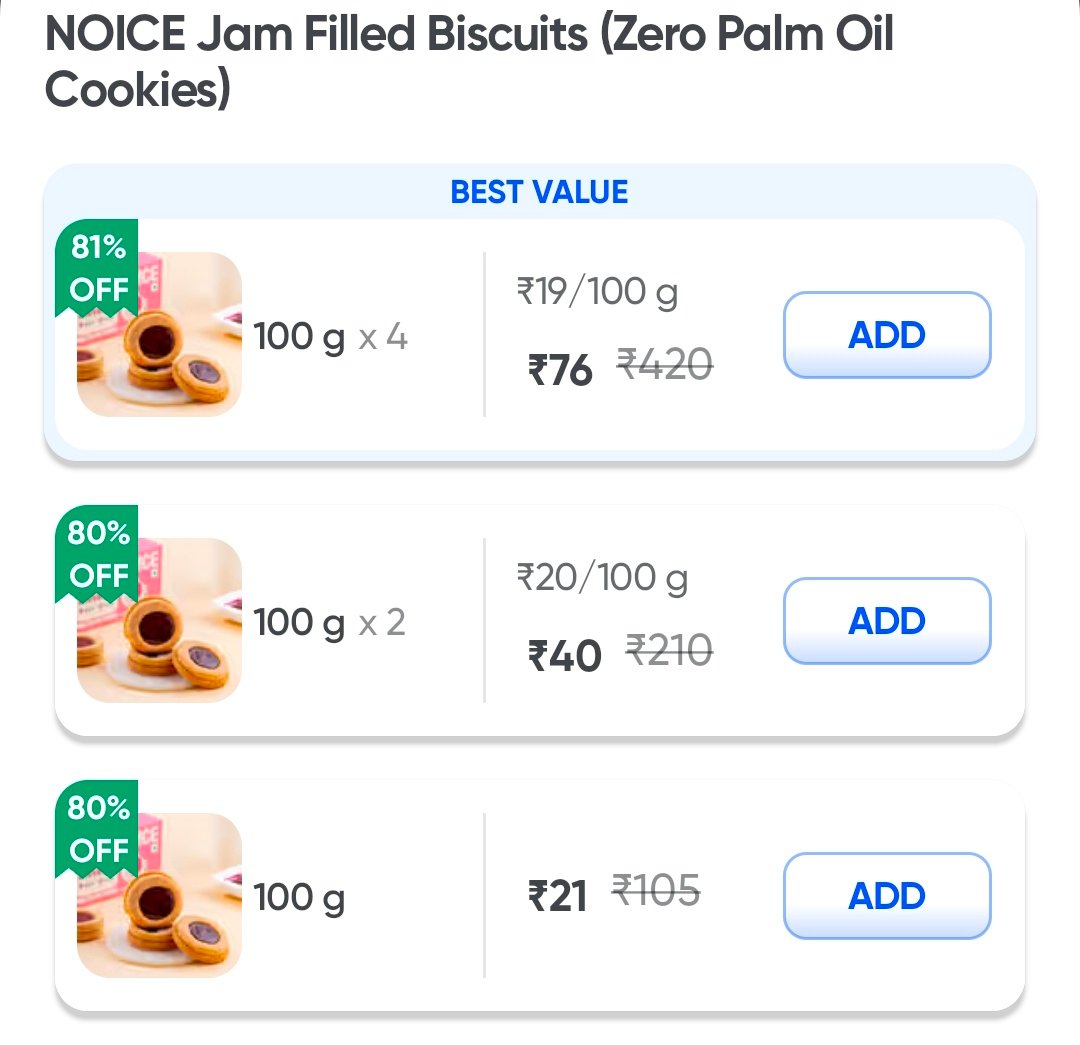Add the single 100 g pack
The width and height of the screenshot is (1080, 1045).
886,896
